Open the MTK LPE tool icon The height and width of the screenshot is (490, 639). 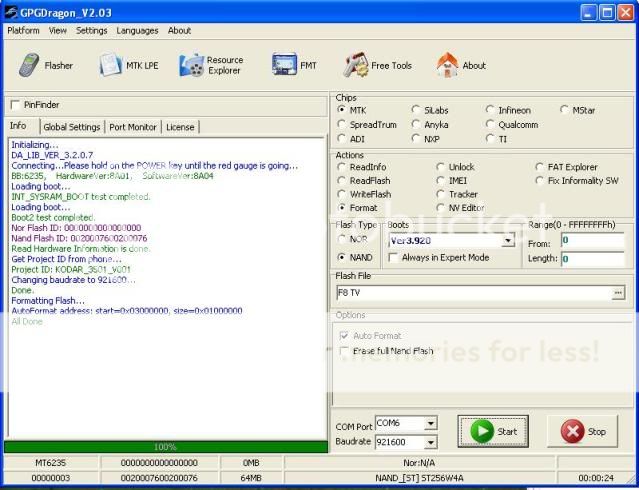click(110, 65)
